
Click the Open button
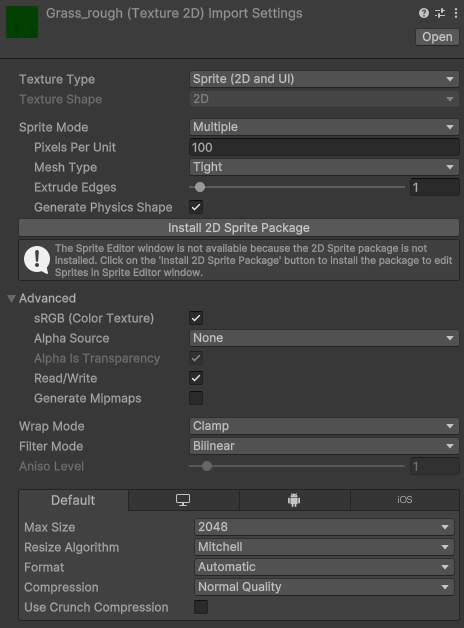[x=437, y=37]
